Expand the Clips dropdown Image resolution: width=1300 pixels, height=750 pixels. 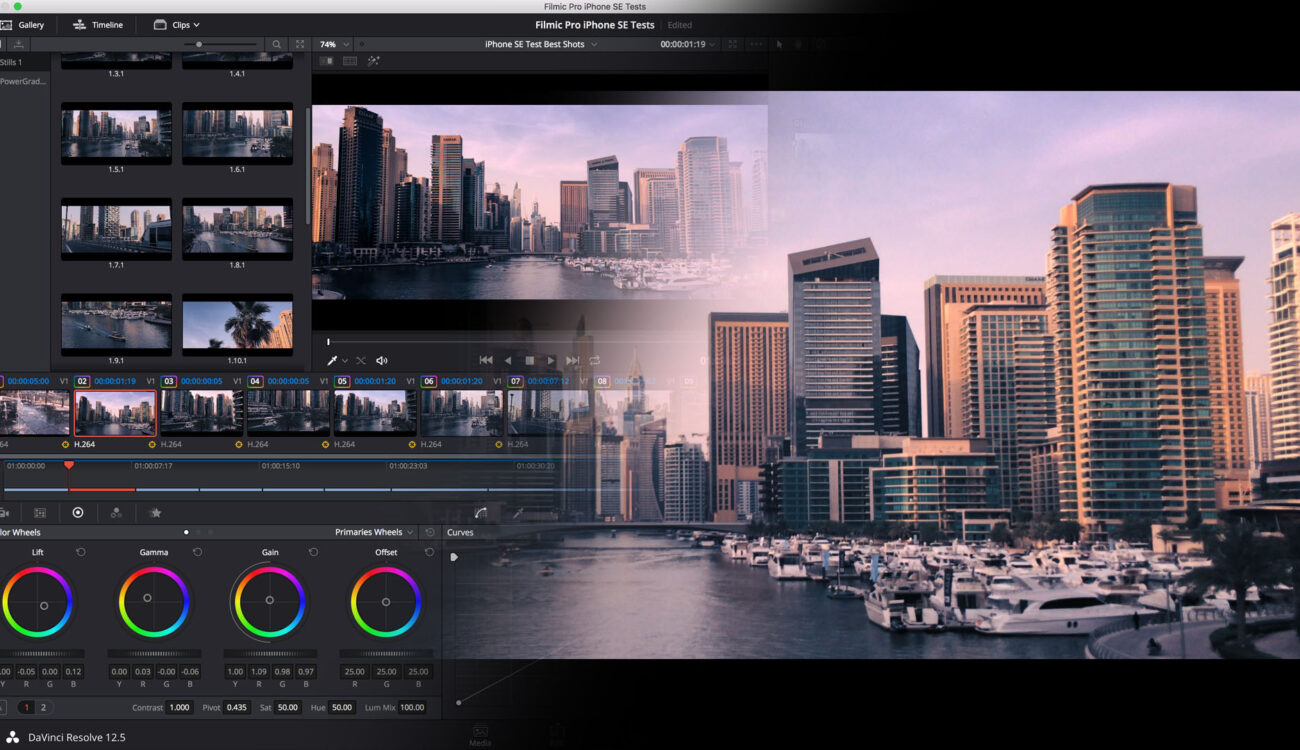coord(177,25)
